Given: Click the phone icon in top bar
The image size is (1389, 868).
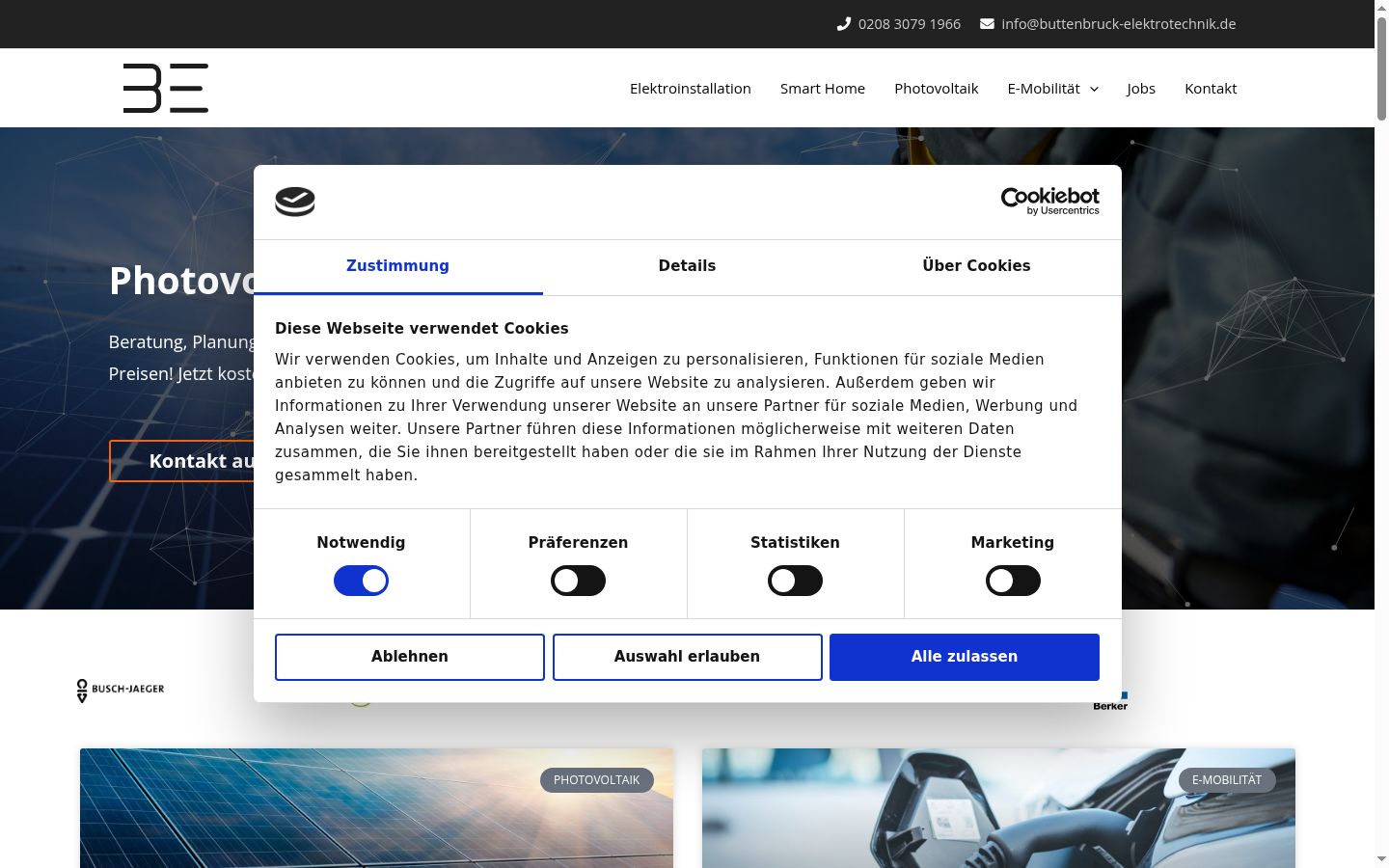Looking at the screenshot, I should pyautogui.click(x=844, y=24).
